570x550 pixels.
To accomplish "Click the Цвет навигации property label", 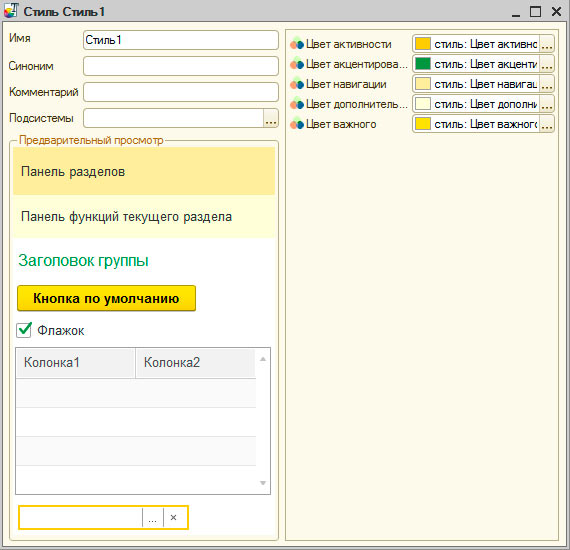I will click(x=346, y=84).
